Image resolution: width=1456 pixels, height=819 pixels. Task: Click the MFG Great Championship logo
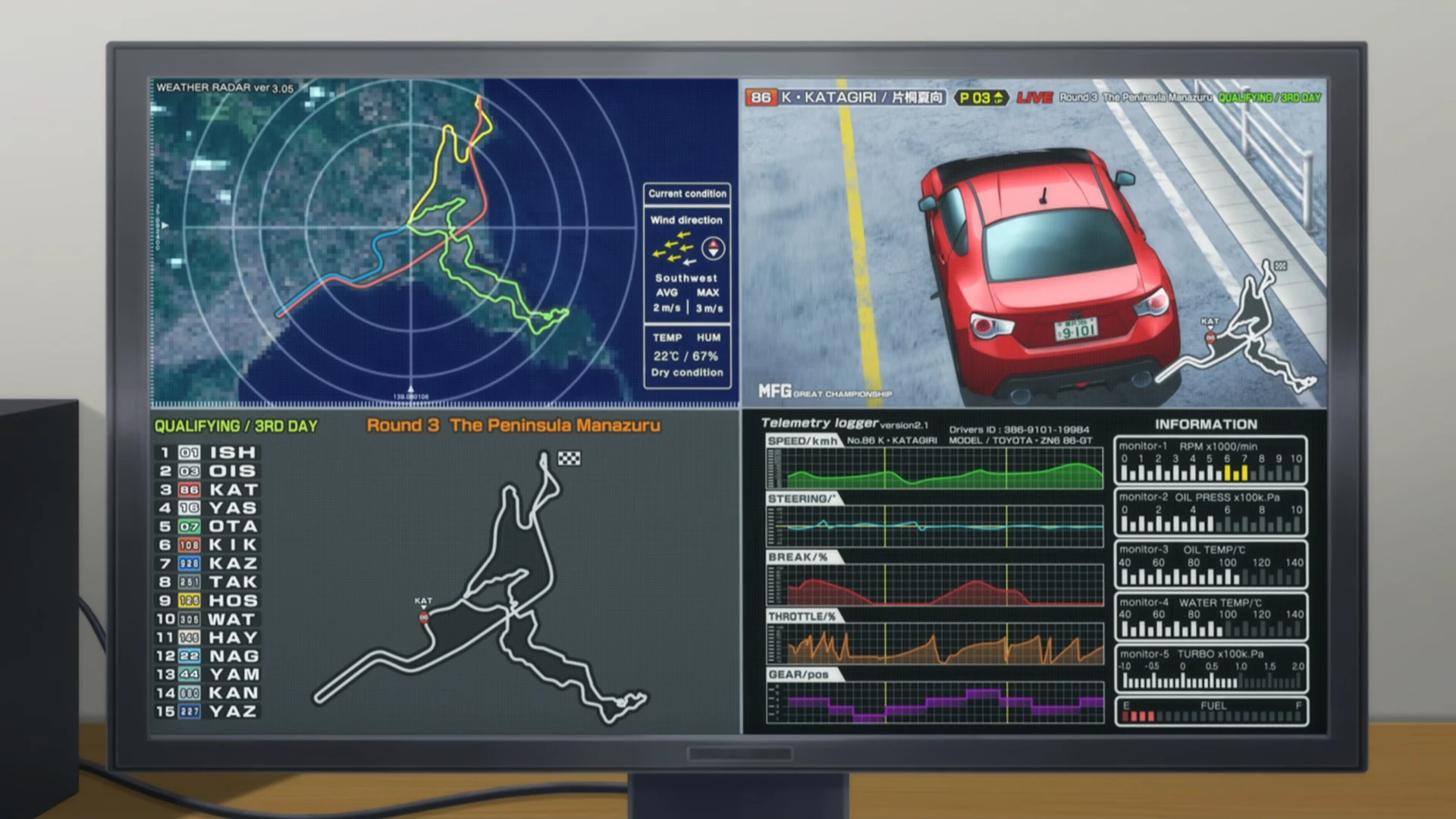click(824, 391)
